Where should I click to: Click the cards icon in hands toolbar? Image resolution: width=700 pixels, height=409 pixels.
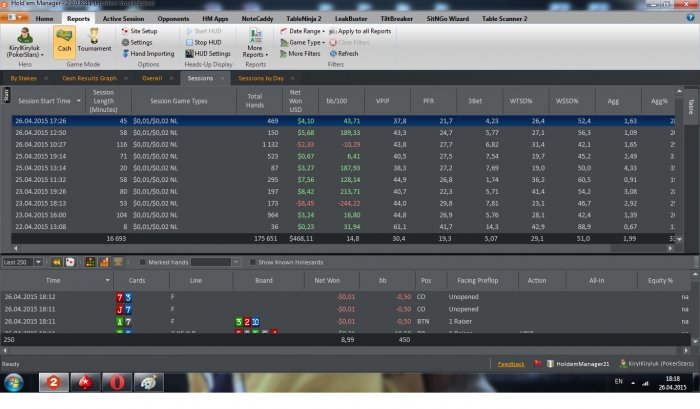(70, 262)
